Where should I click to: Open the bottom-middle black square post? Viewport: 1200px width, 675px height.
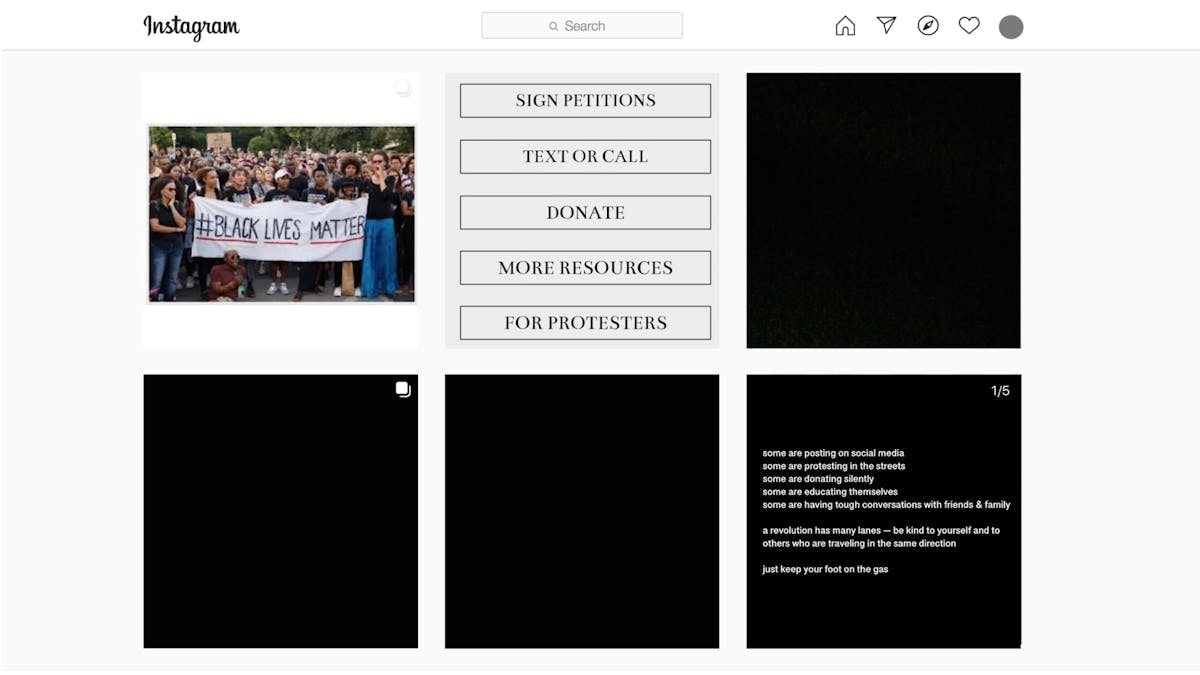click(x=582, y=511)
